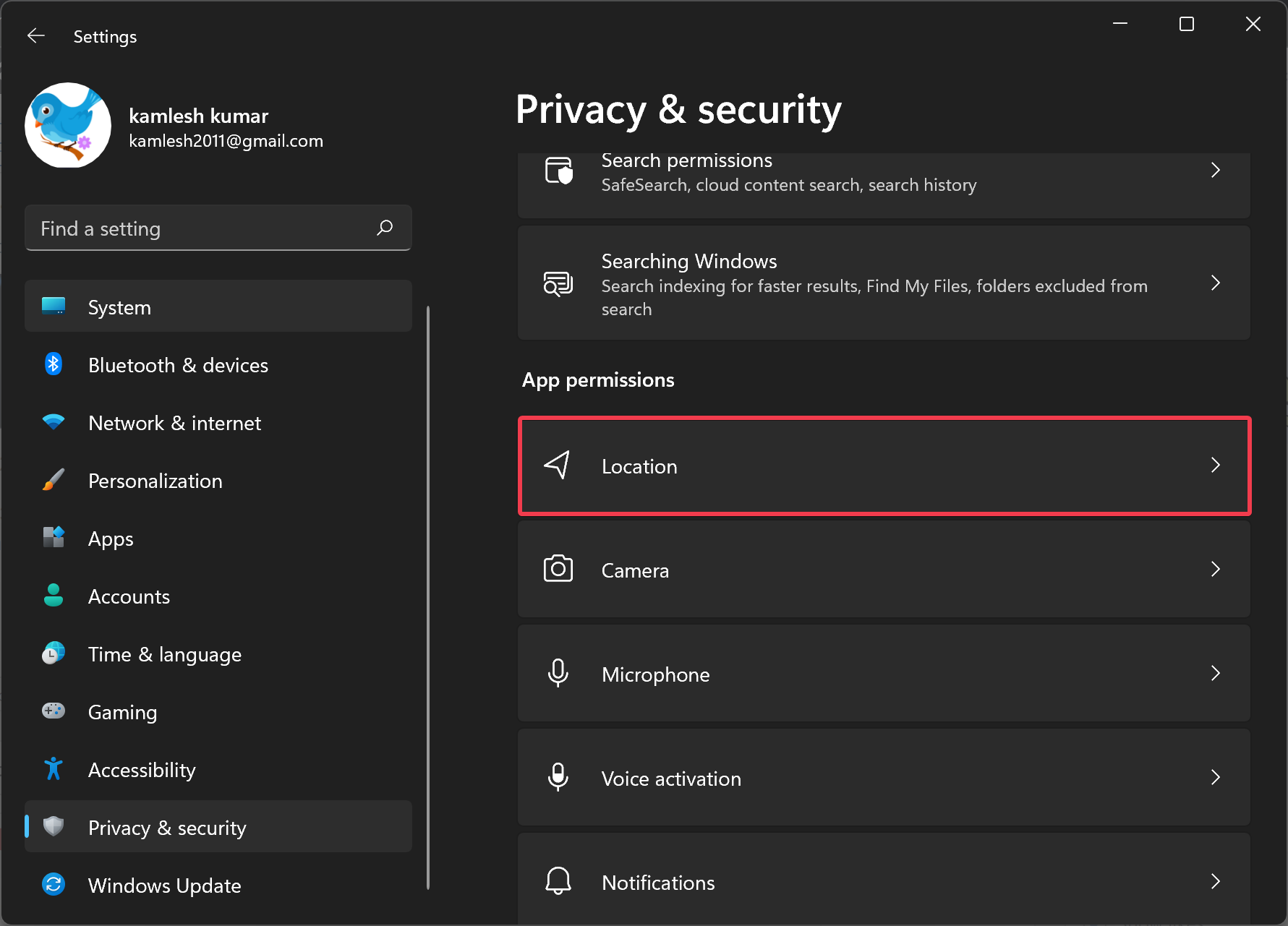1288x926 pixels.
Task: Click the Microphone icon
Action: pos(558,673)
